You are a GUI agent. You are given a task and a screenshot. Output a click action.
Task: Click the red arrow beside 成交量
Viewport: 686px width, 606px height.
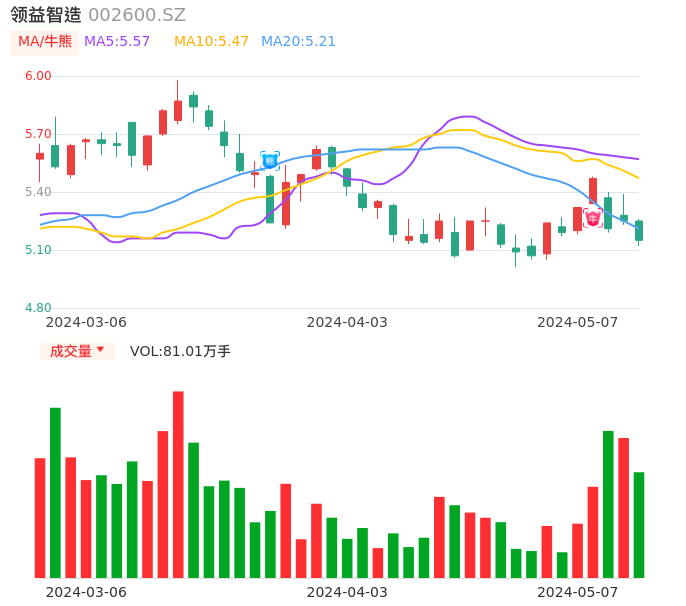pyautogui.click(x=100, y=350)
